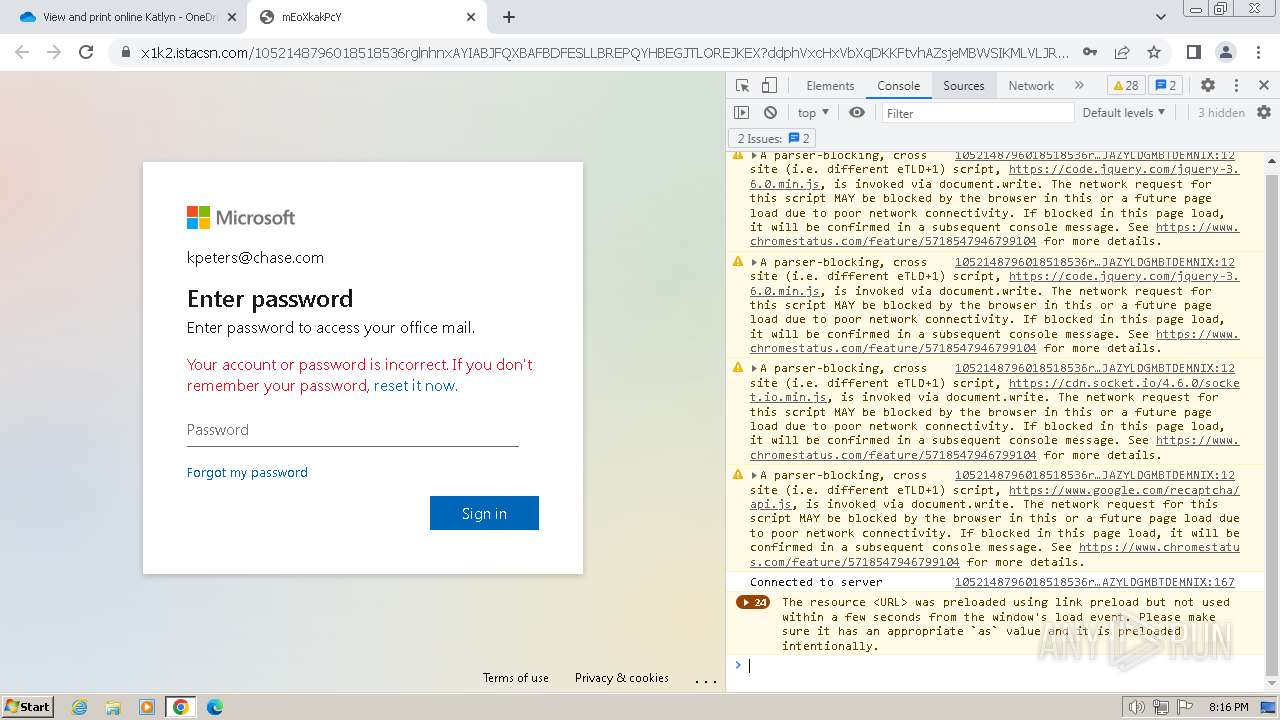Click the kpeters@chase.com account text
1280x720 pixels.
click(255, 257)
